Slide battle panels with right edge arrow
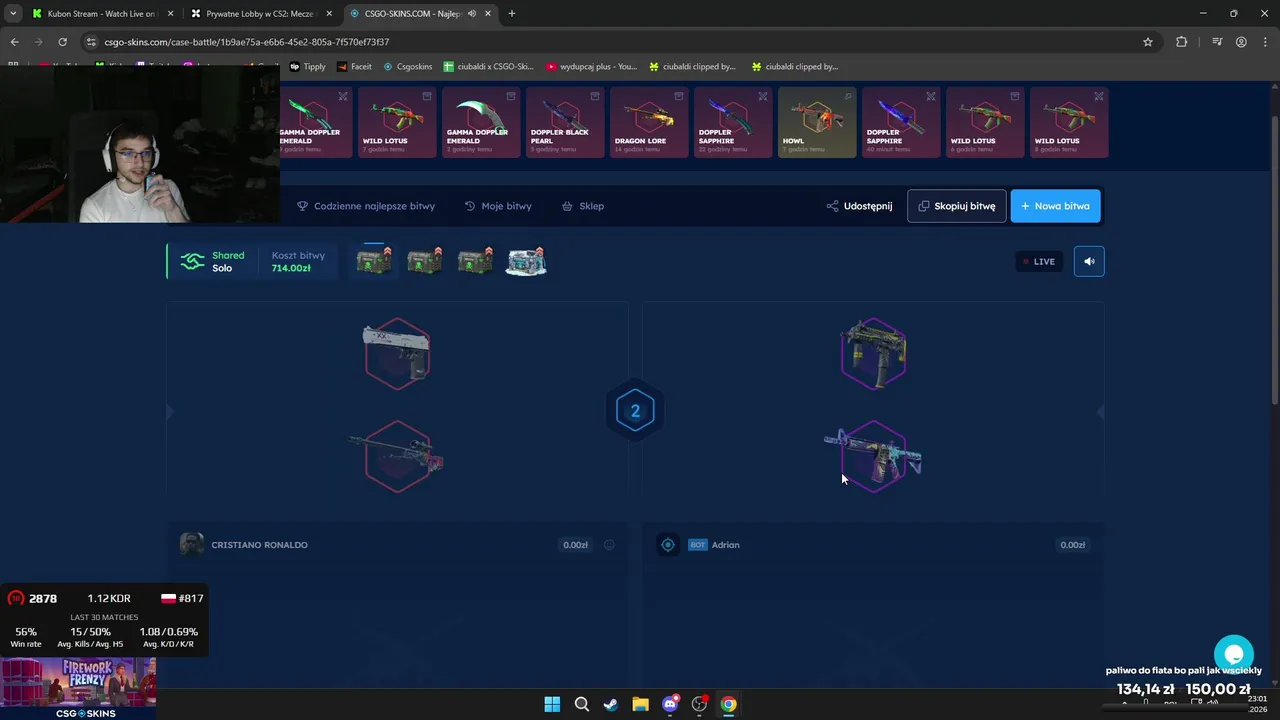1280x720 pixels. [1100, 411]
